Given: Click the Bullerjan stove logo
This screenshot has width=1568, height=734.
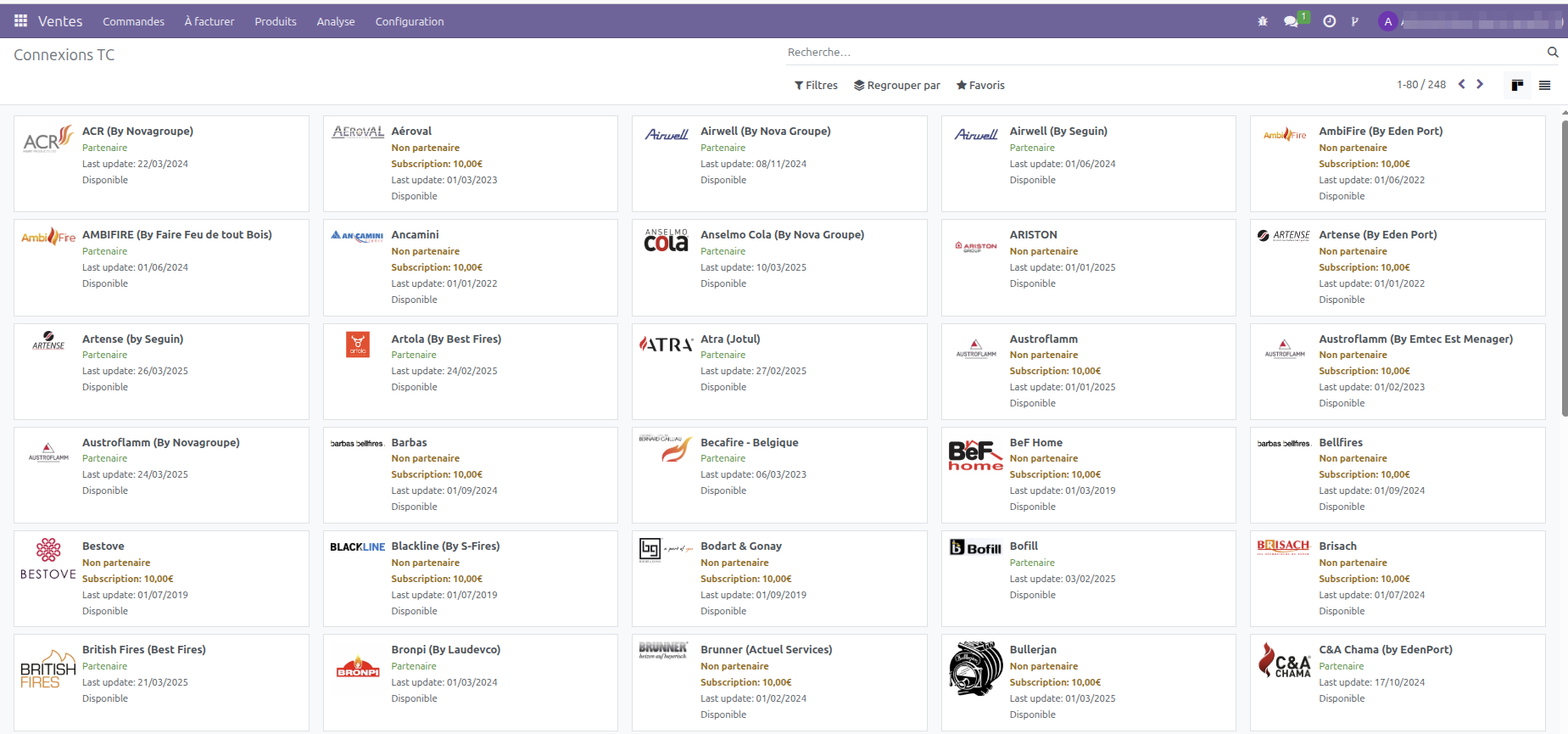Looking at the screenshot, I should coord(976,669).
